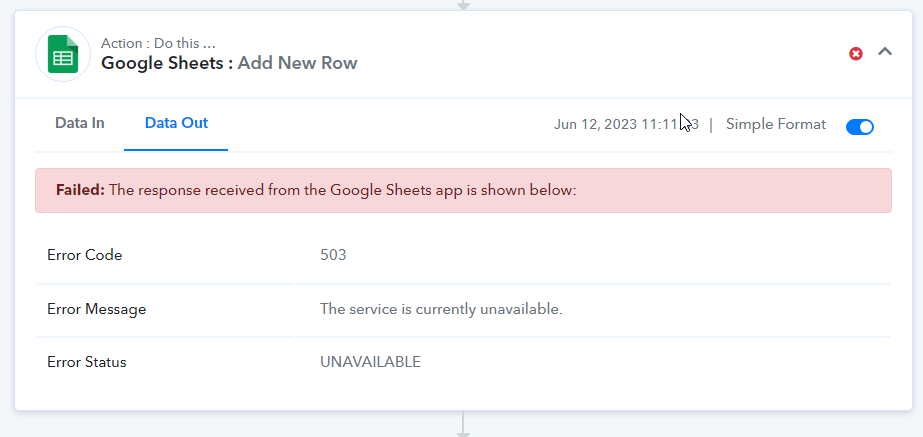Click the Error Code label
Screen dimensions: 923x437
[85, 255]
